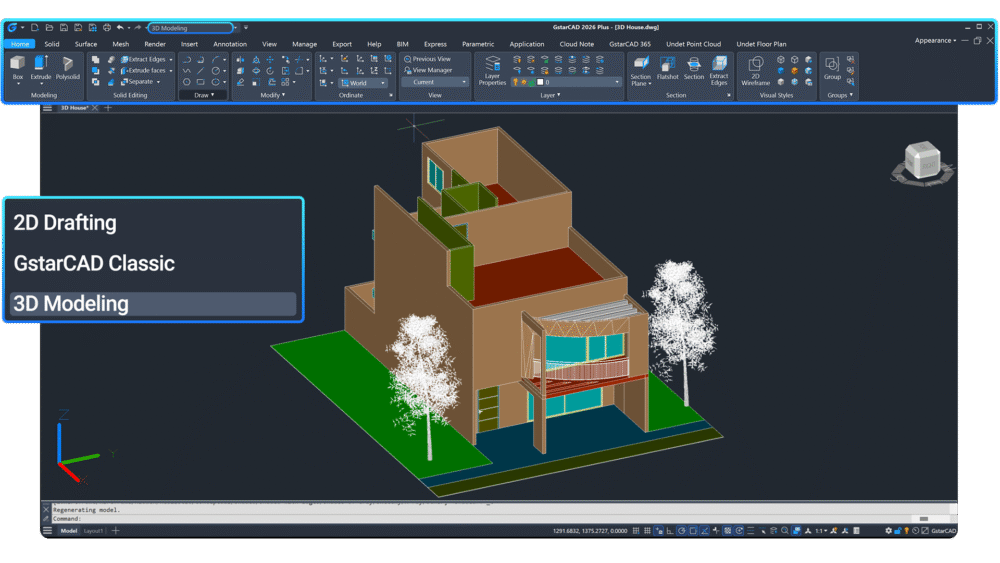Choose the Polysolid tool

click(68, 68)
